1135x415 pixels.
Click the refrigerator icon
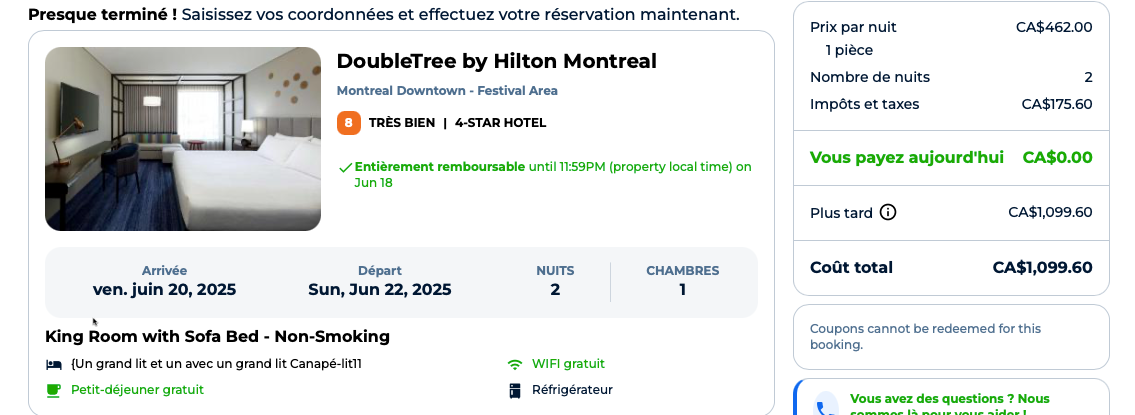(515, 390)
